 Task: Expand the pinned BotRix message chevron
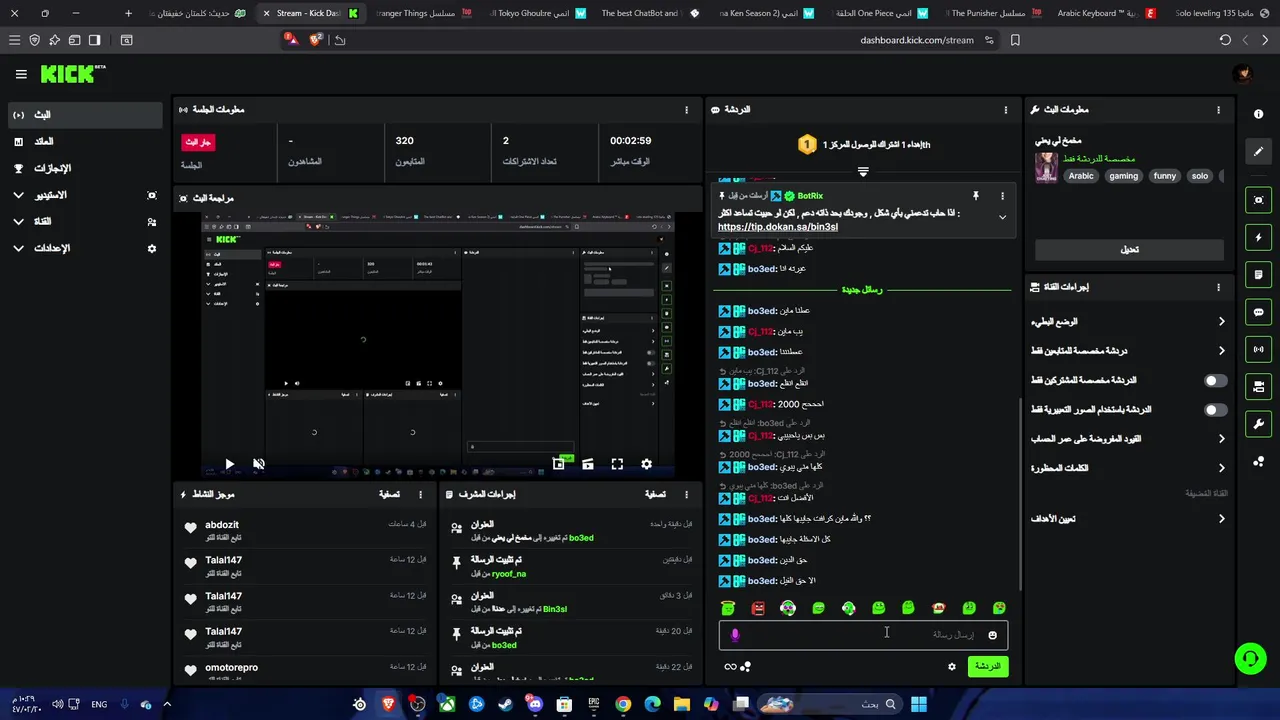pos(1002,217)
